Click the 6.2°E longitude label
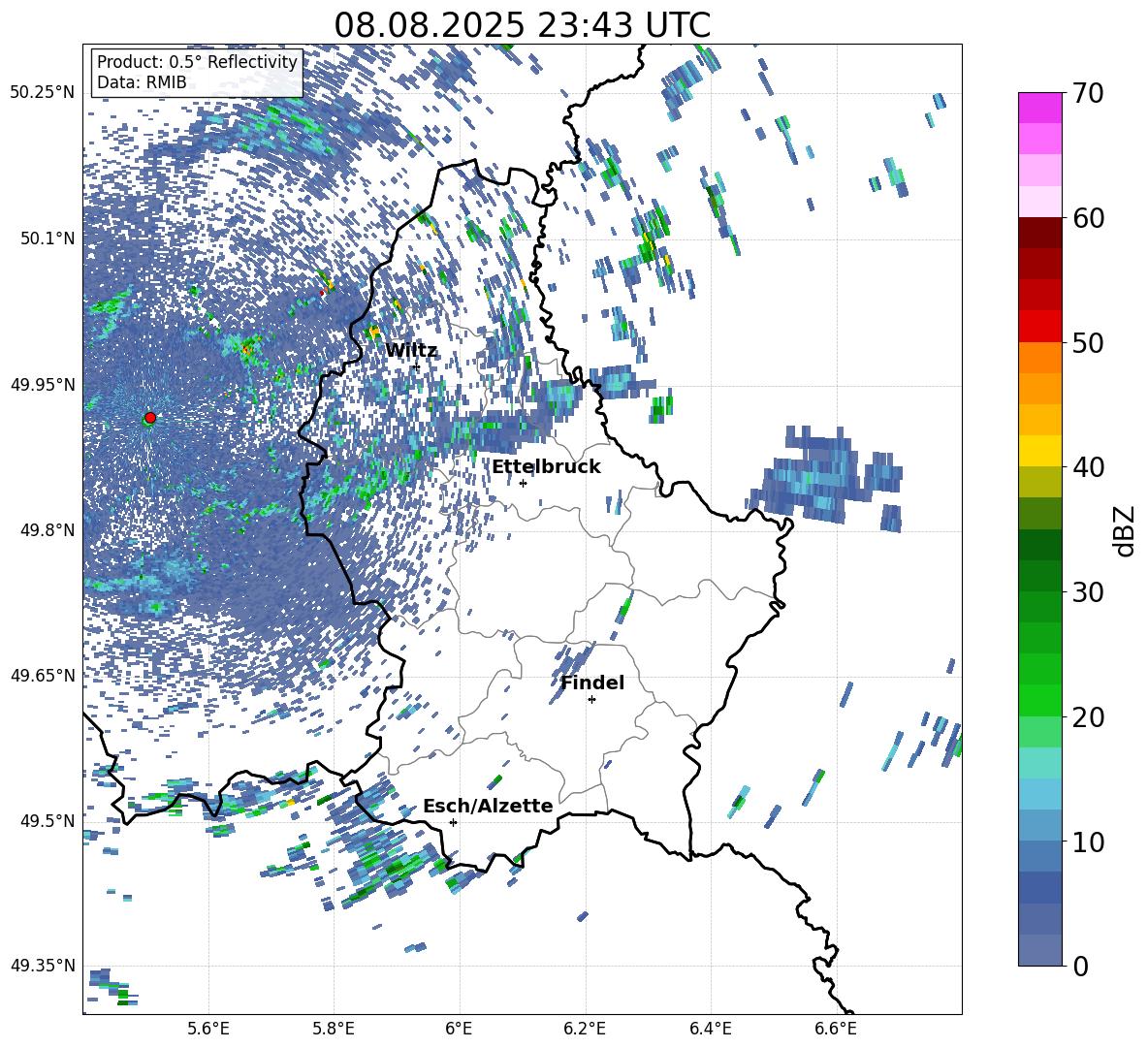 (585, 1029)
